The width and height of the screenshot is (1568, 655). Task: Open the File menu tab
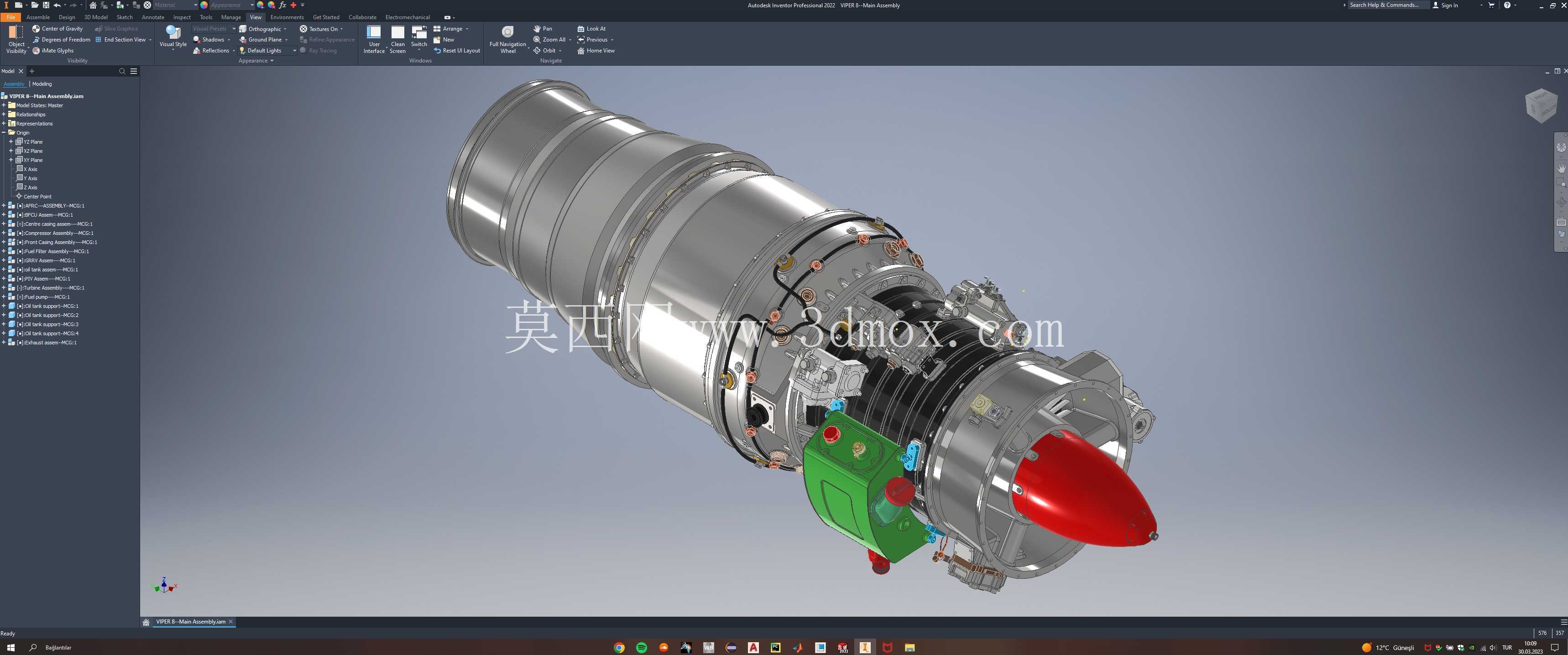[11, 17]
